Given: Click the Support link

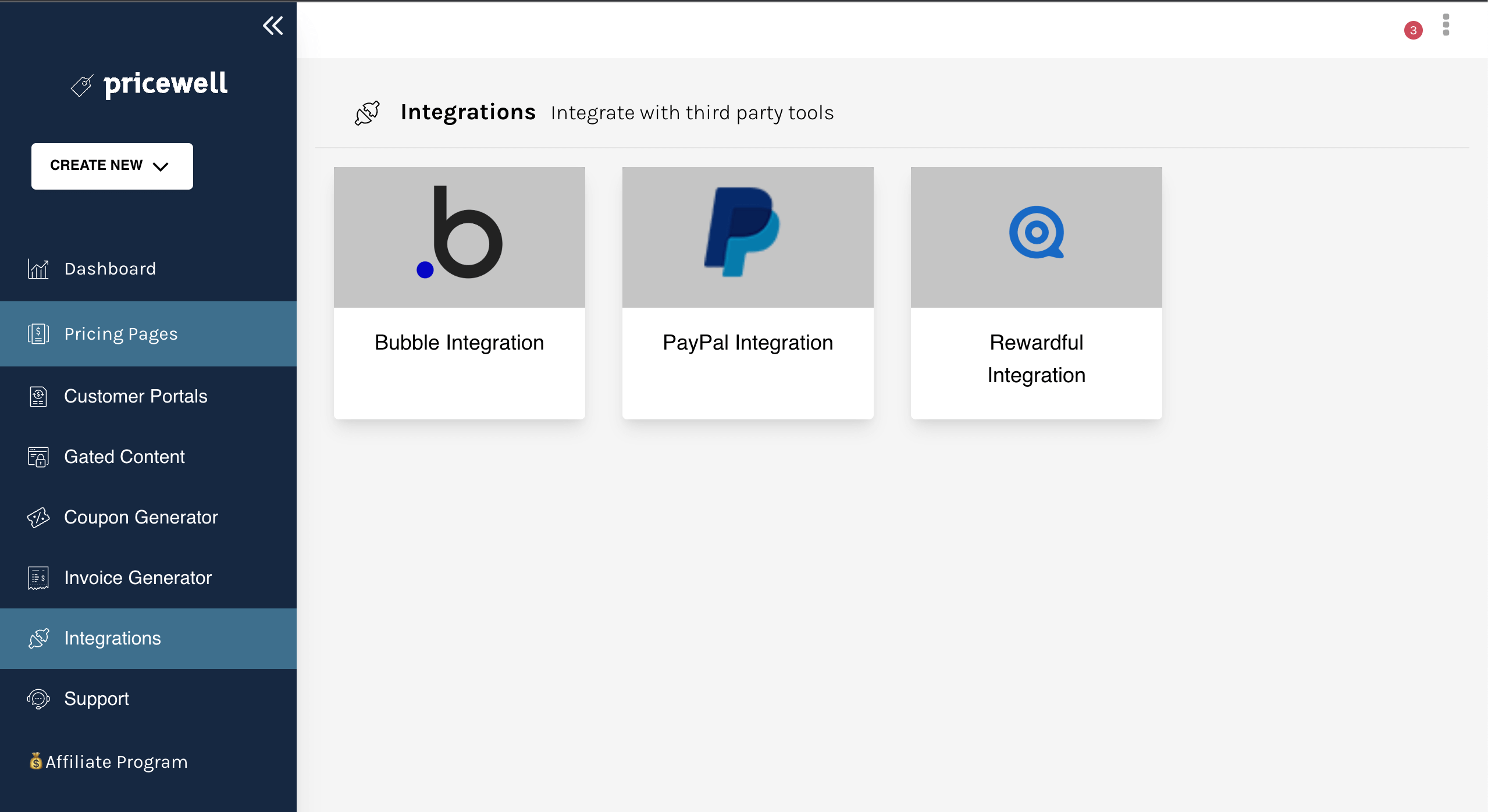Looking at the screenshot, I should [x=96, y=699].
